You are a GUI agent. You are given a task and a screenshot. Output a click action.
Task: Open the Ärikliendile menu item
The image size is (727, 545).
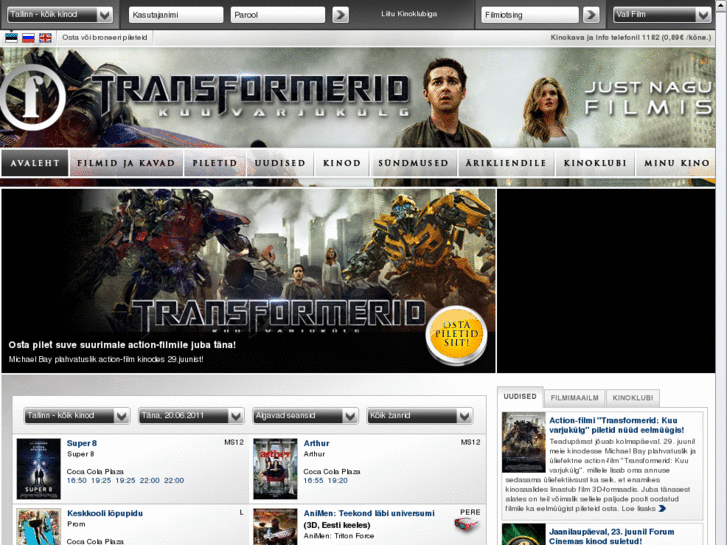pyautogui.click(x=506, y=163)
